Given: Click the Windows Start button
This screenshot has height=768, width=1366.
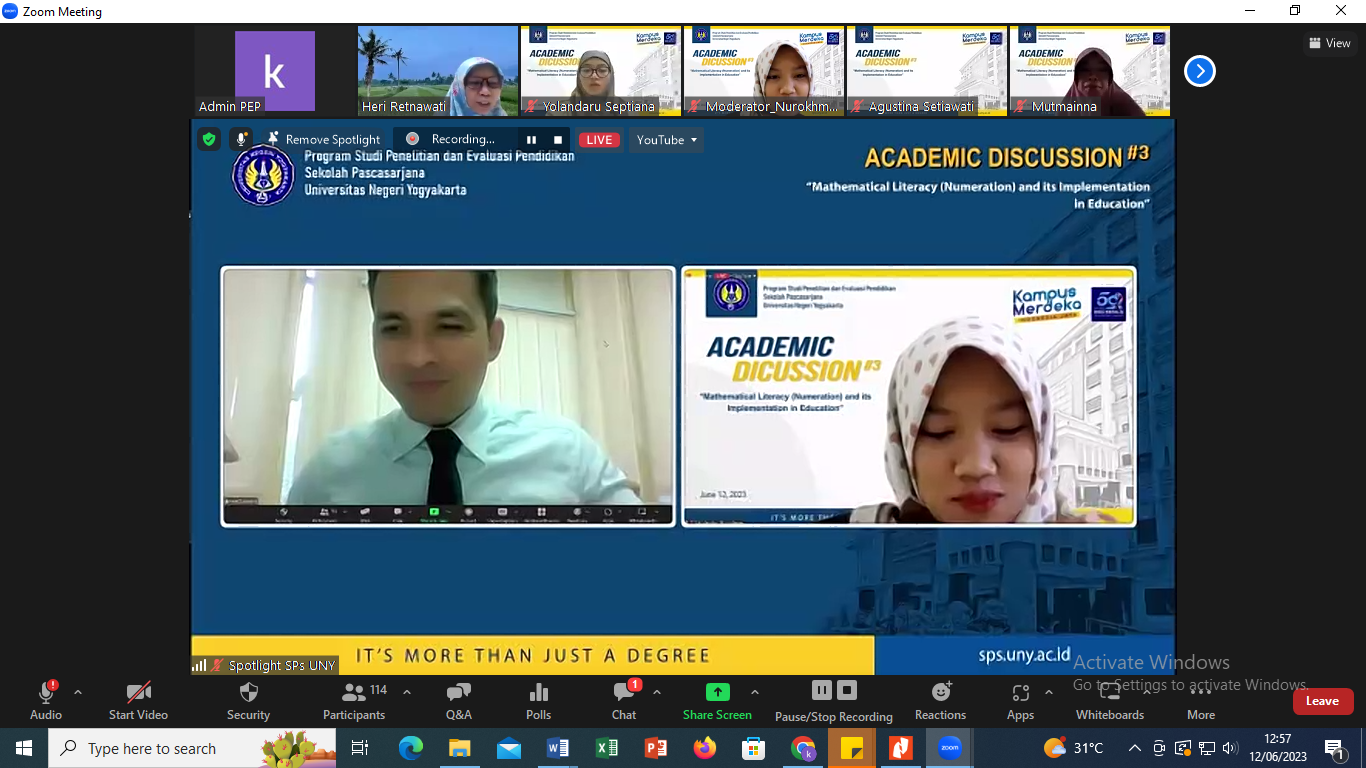Looking at the screenshot, I should (x=23, y=748).
